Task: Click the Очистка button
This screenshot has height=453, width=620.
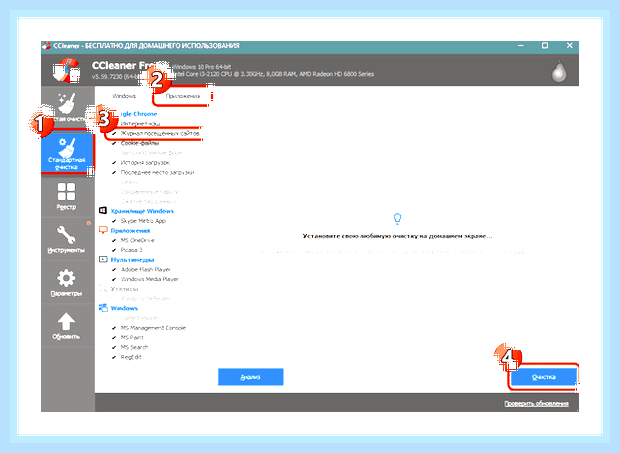Action: point(544,377)
